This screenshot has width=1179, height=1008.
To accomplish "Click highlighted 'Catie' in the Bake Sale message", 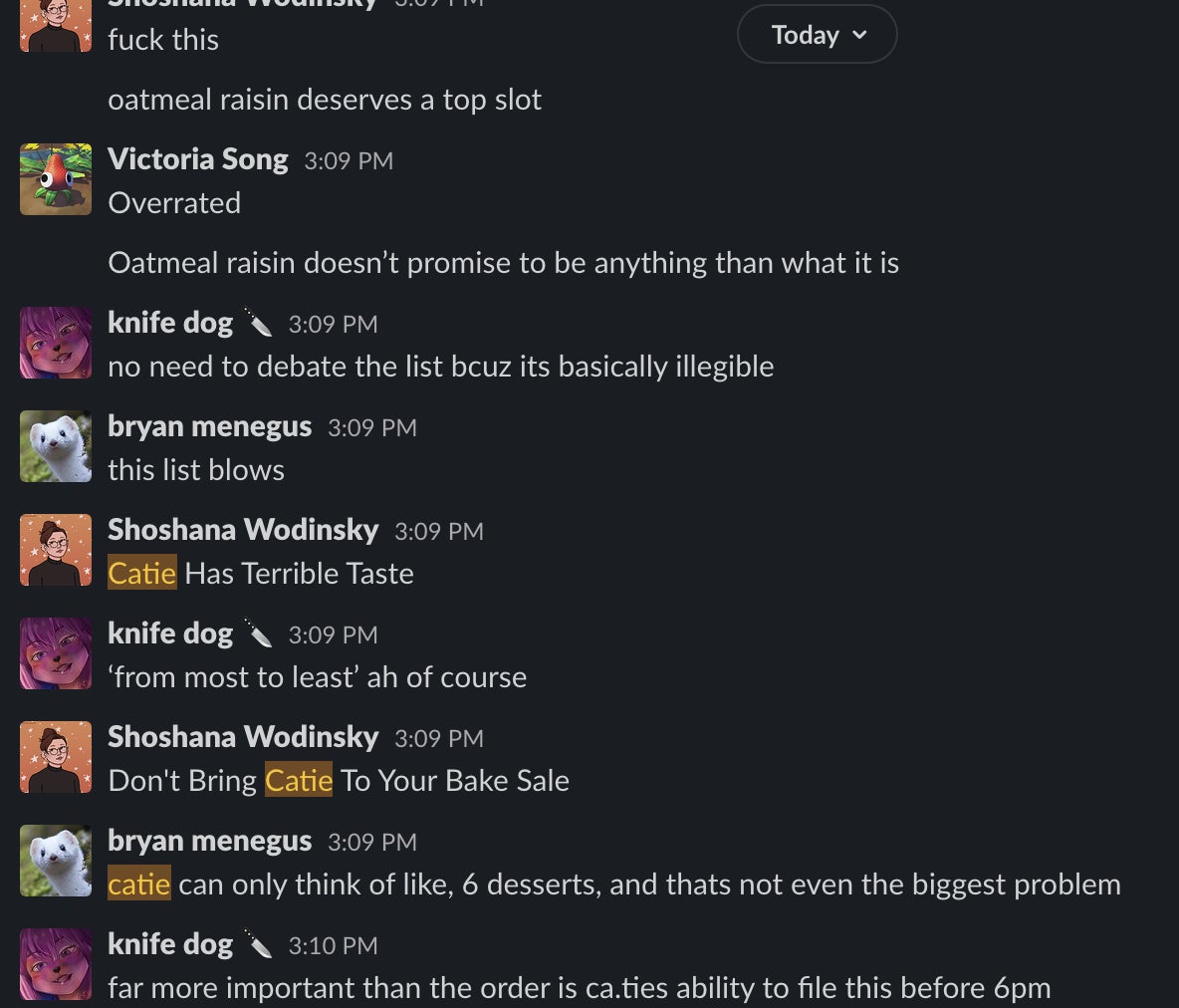I will [298, 781].
